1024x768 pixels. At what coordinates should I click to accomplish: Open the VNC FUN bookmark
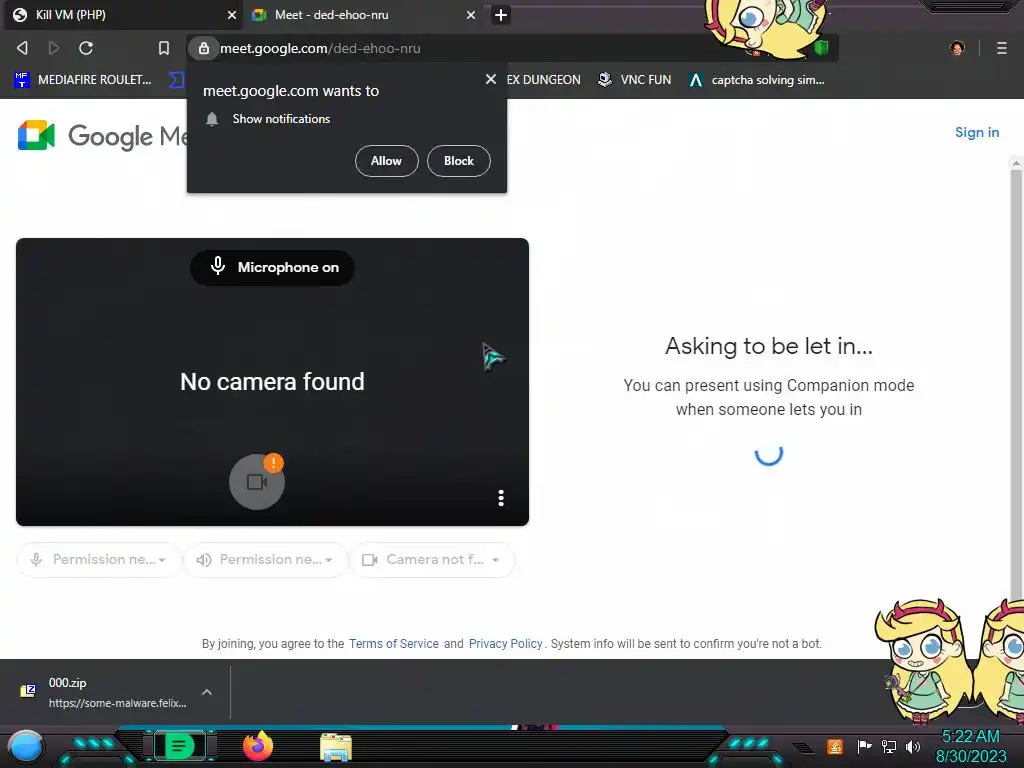point(634,80)
